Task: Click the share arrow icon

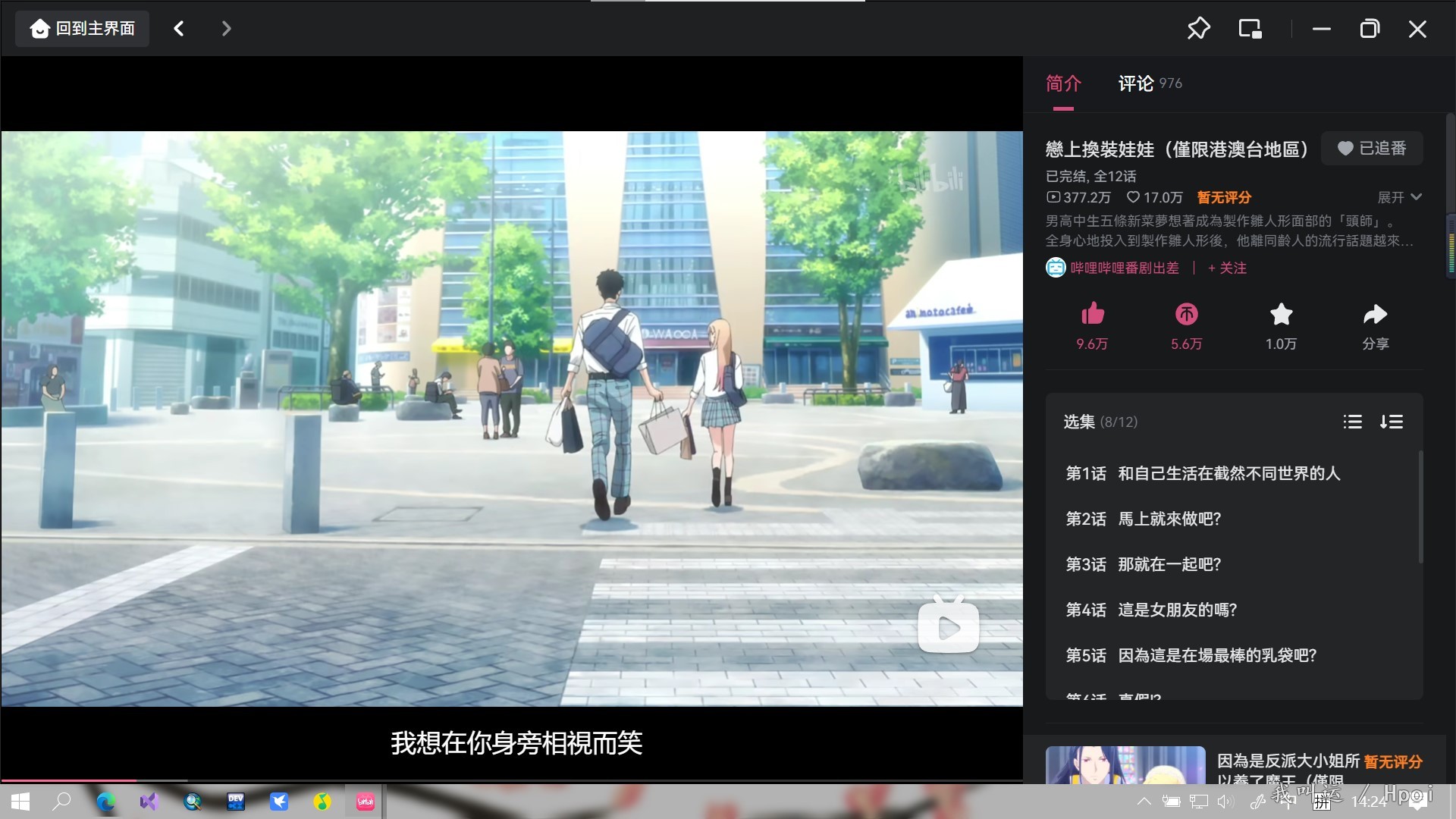Action: point(1375,314)
